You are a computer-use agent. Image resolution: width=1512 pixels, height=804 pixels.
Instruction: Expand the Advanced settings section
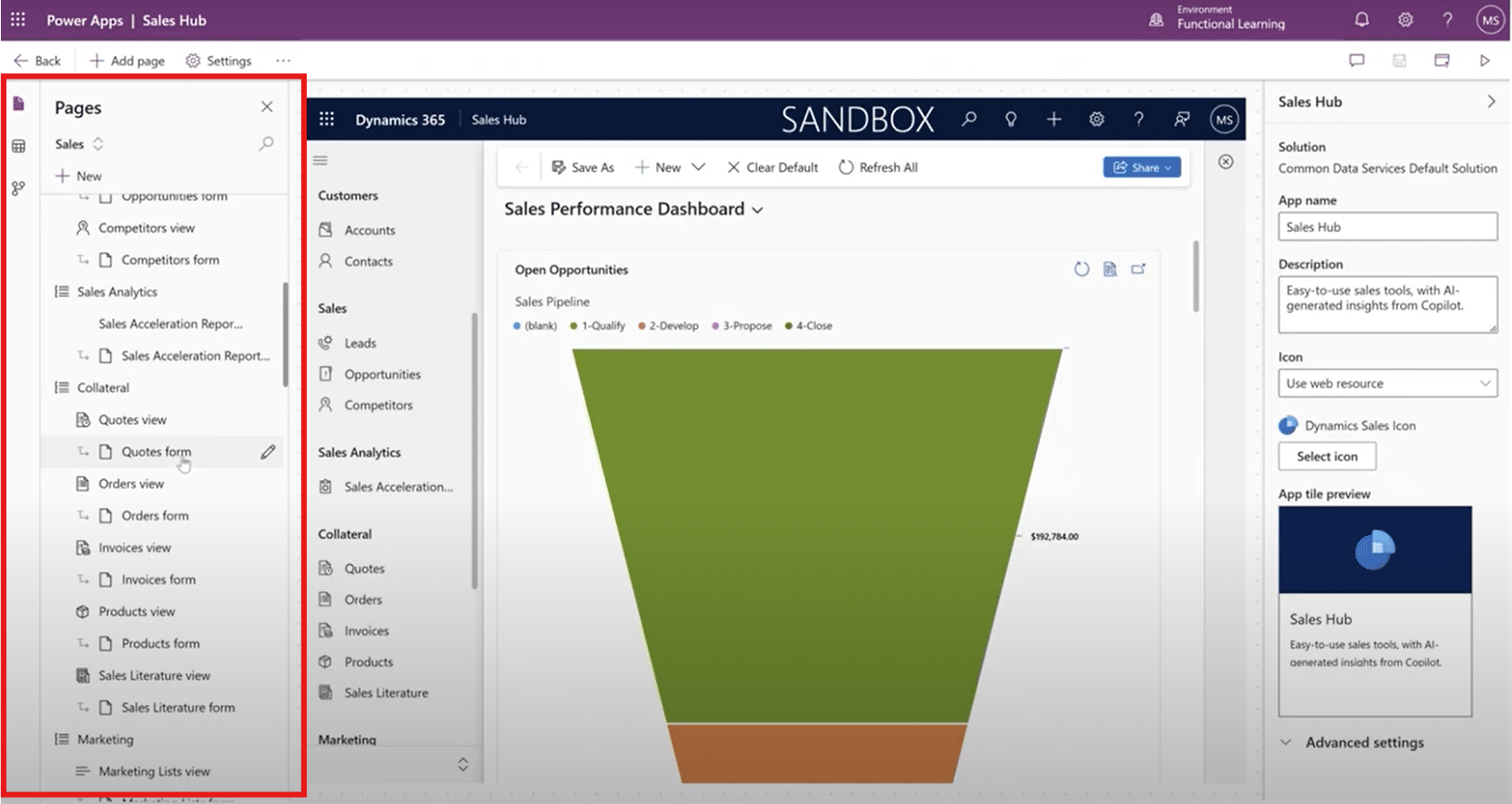tap(1365, 742)
